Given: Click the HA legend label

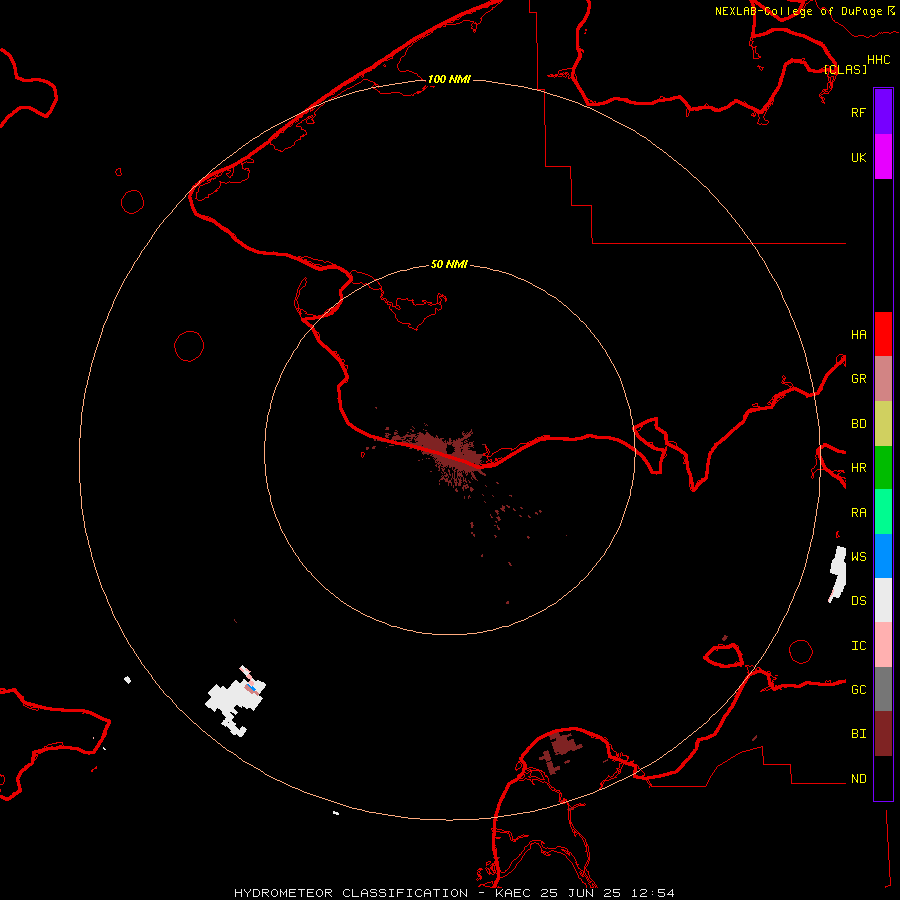Looking at the screenshot, I should pos(858,334).
